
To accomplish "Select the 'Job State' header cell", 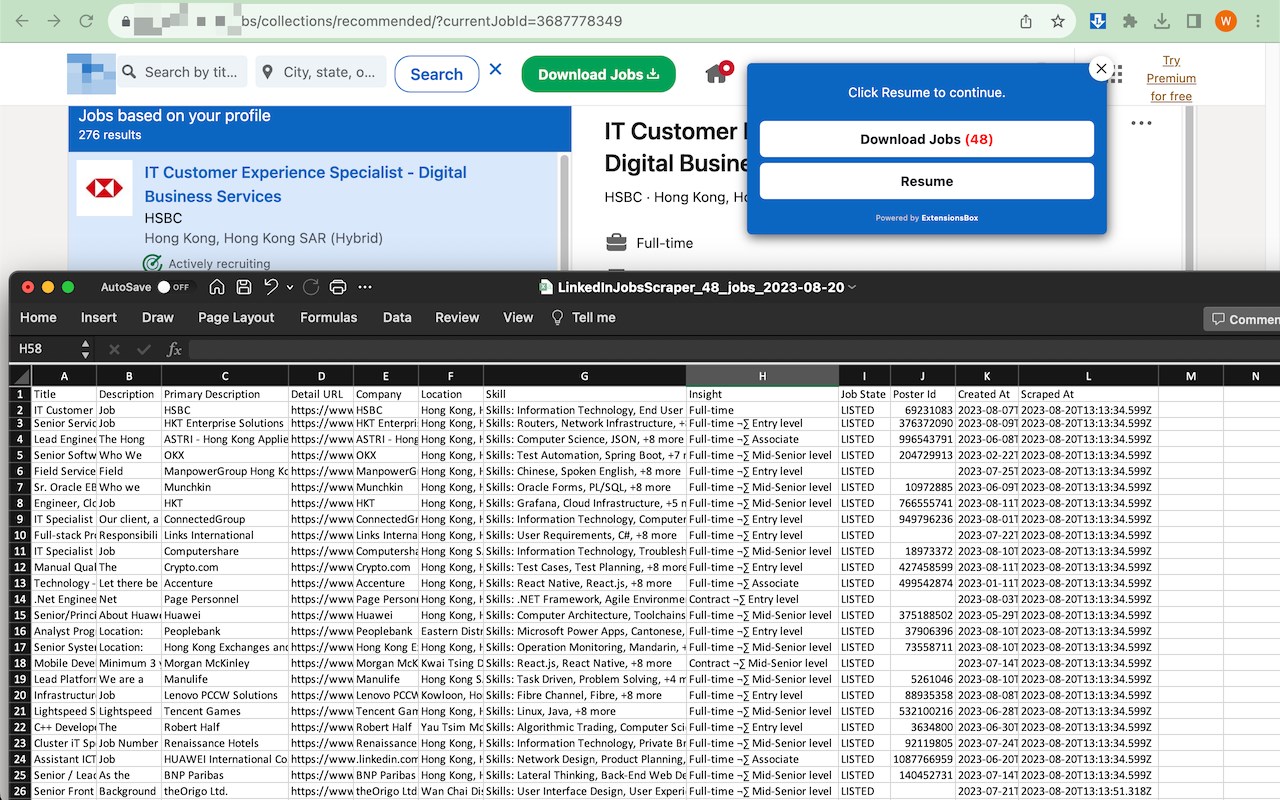I will (864, 394).
